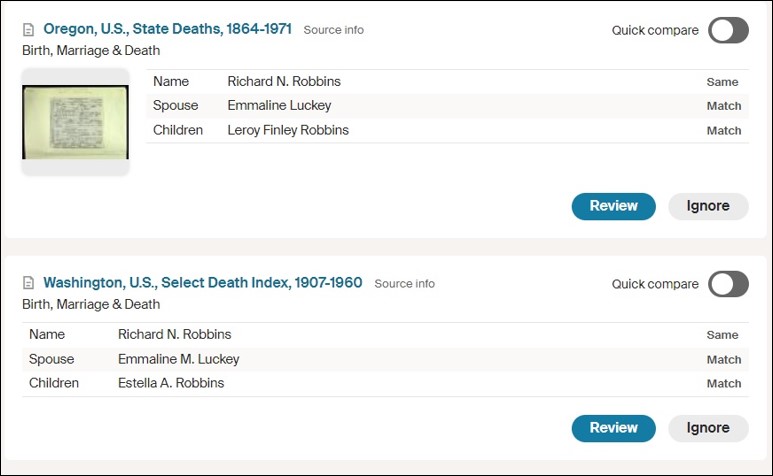Ignore the Oregon State Deaths hint

coord(708,206)
